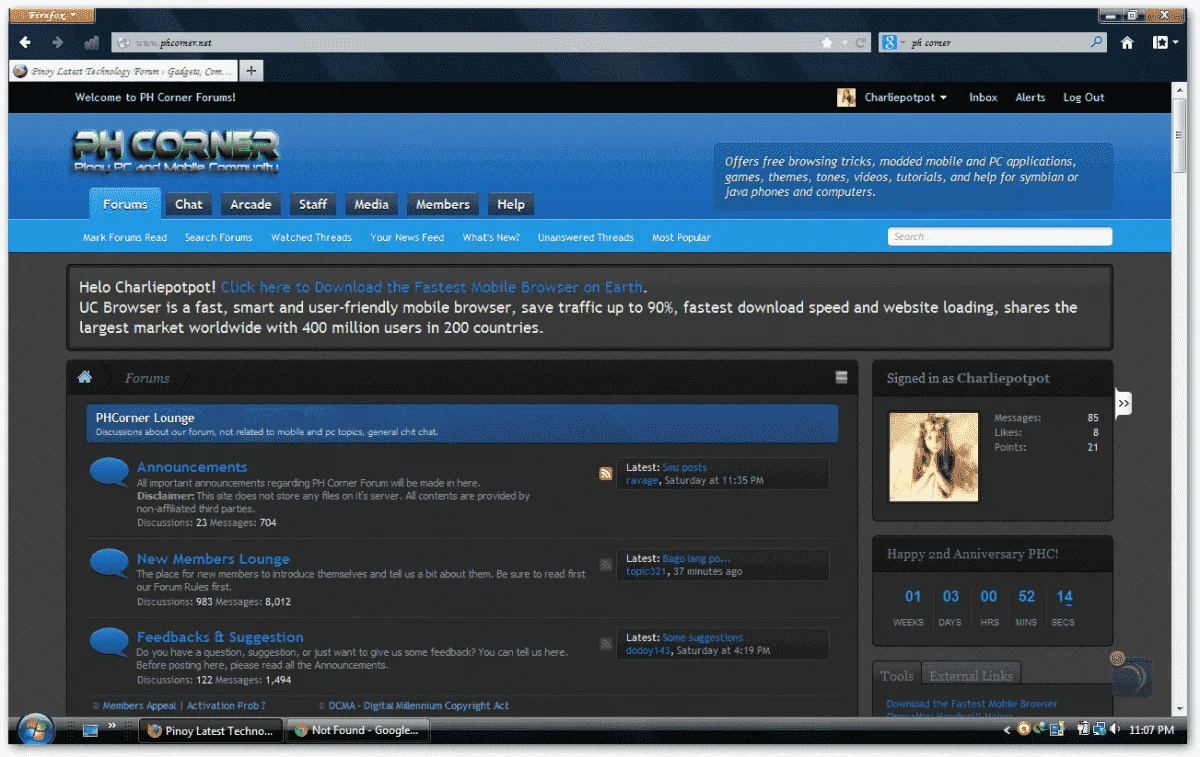Open the PHCorner Lounge category

coord(145,418)
